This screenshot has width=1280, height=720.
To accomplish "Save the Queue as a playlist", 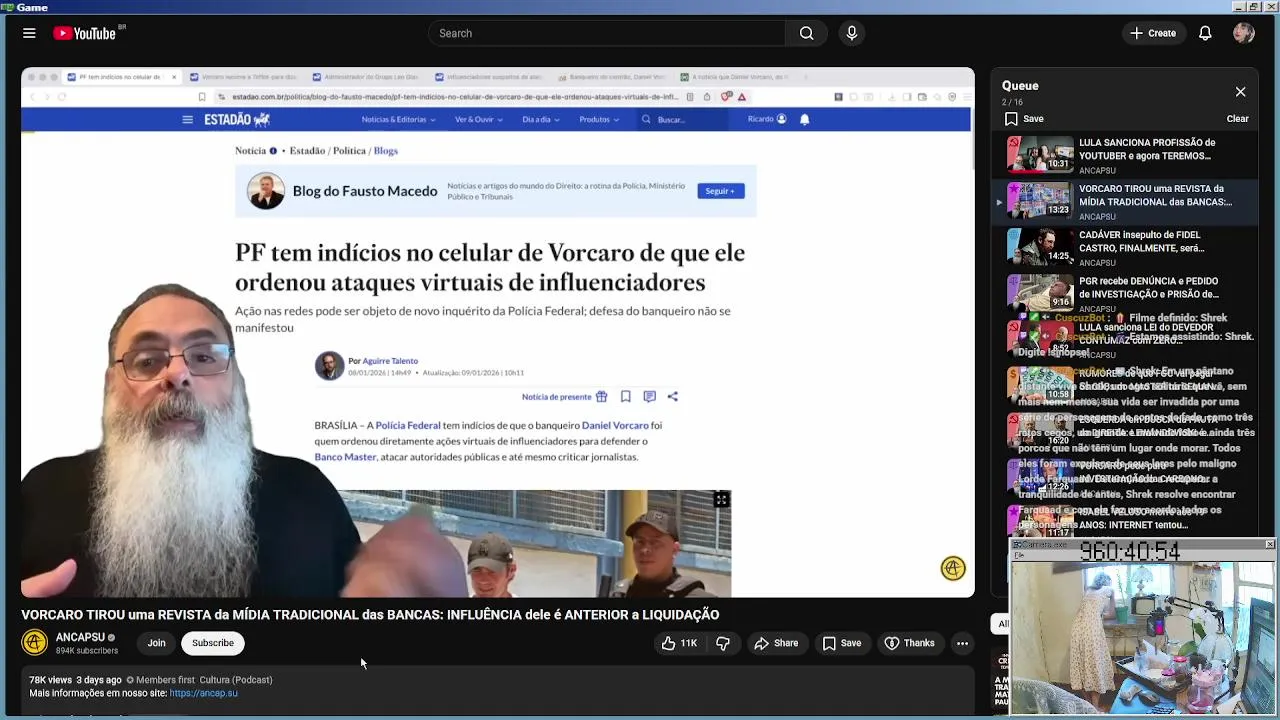I will pyautogui.click(x=1024, y=118).
